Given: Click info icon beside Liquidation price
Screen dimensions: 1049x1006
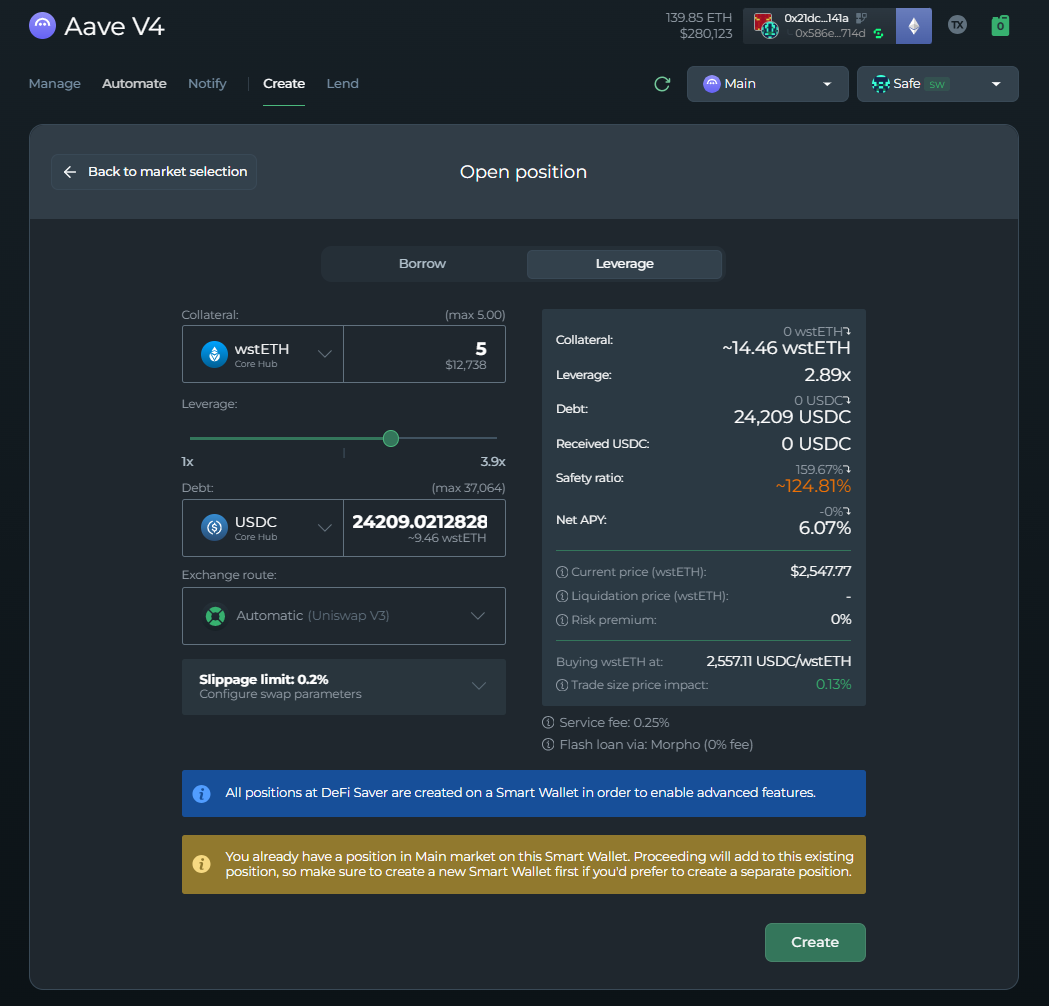Looking at the screenshot, I should [562, 596].
